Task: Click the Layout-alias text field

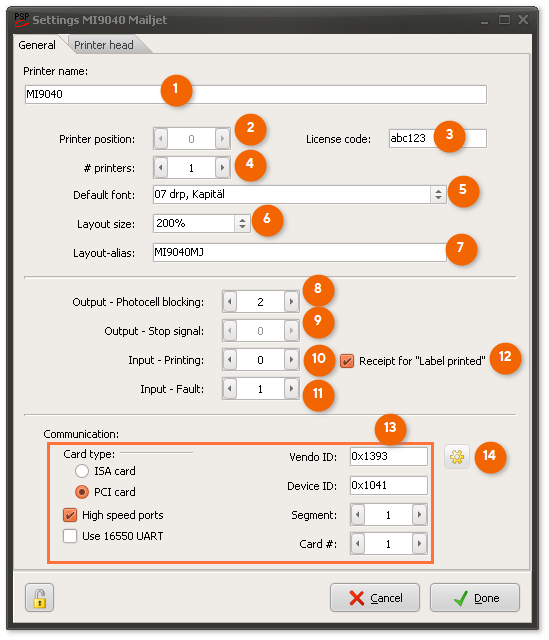Action: pos(300,252)
